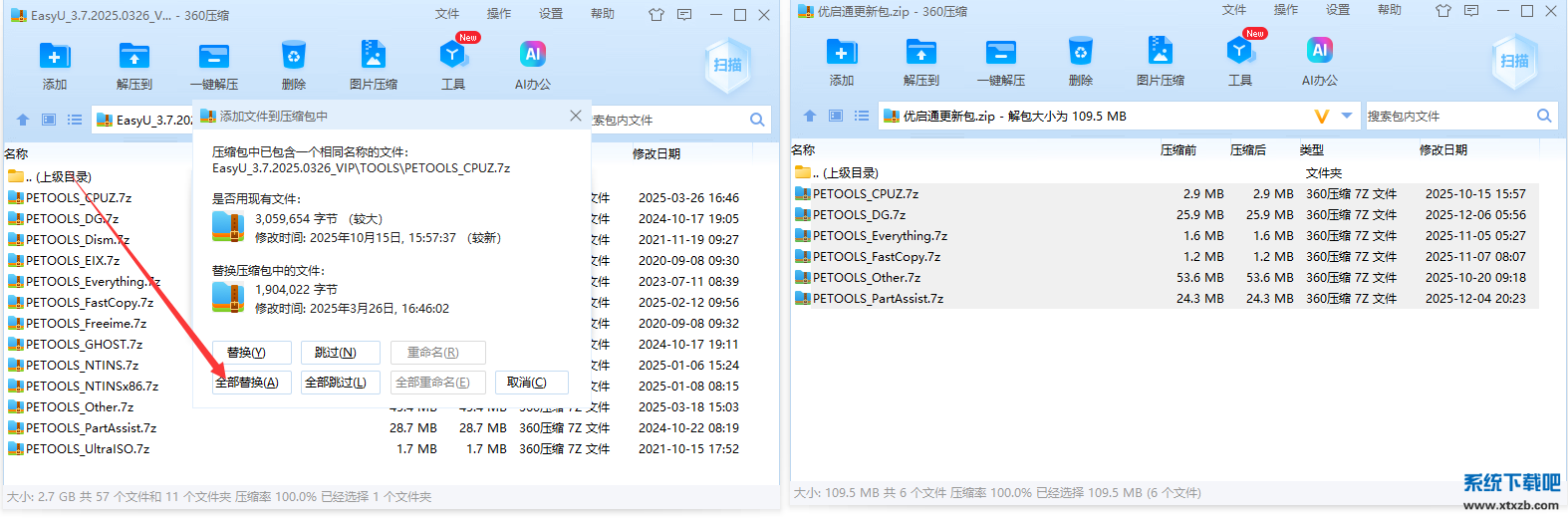Click orange V verify icon in right path bar
The height and width of the screenshot is (520, 1568).
[x=1322, y=117]
